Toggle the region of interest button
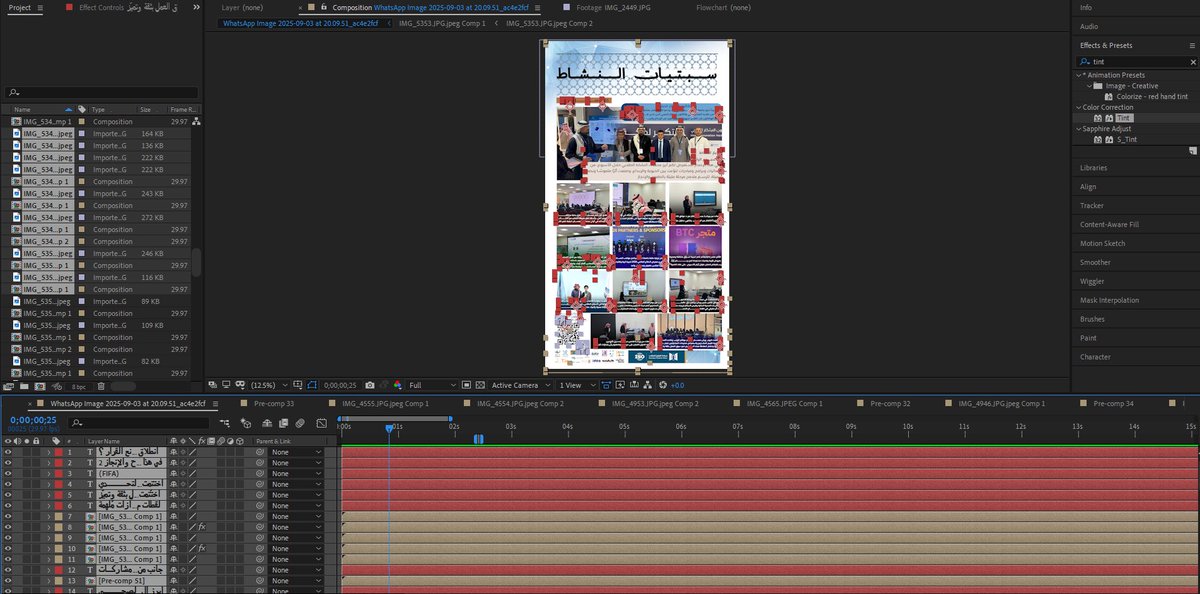 467,385
